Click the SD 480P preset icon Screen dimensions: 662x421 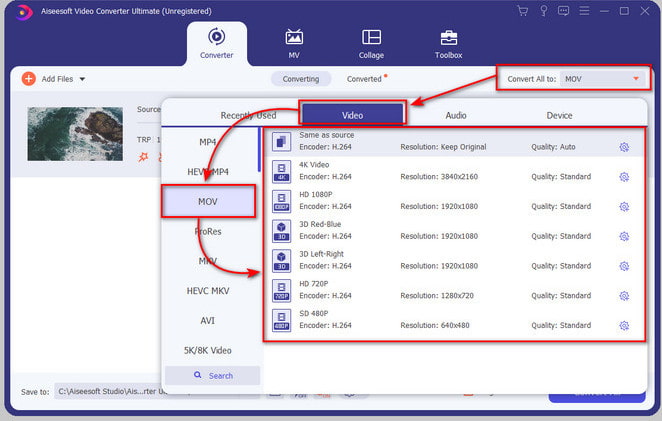pyautogui.click(x=282, y=320)
